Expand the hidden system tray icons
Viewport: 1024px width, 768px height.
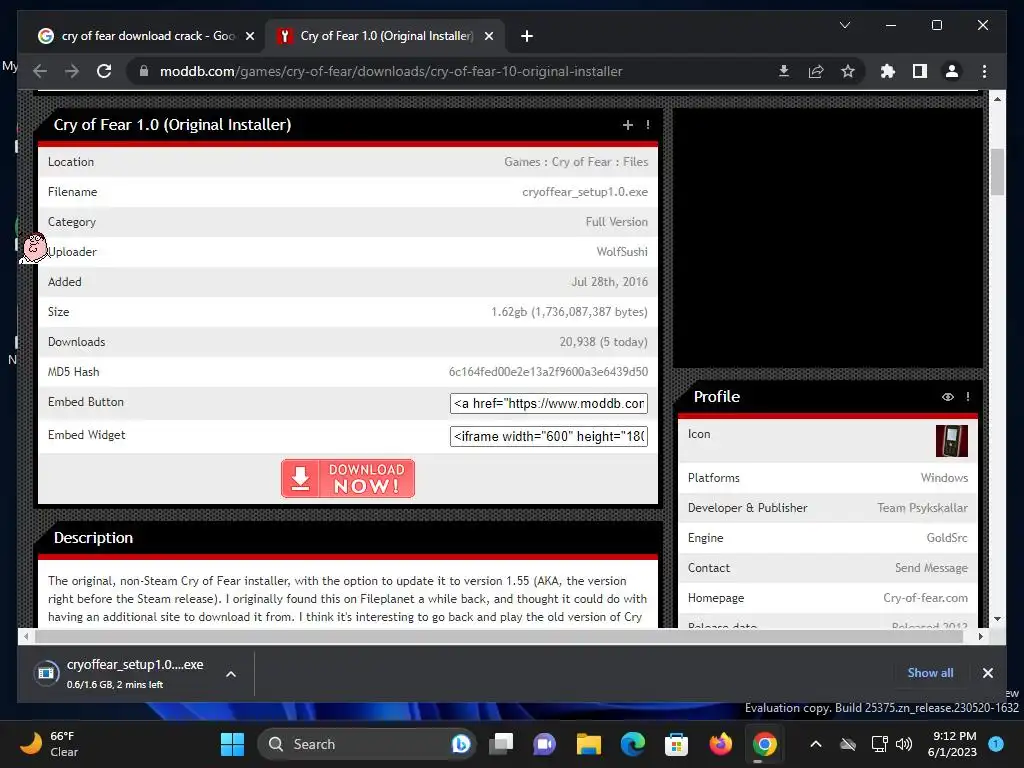tap(816, 744)
